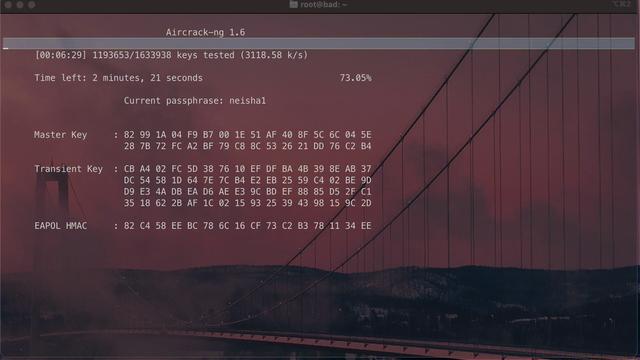Click the EAPOL HMAC label

[x=60, y=226]
